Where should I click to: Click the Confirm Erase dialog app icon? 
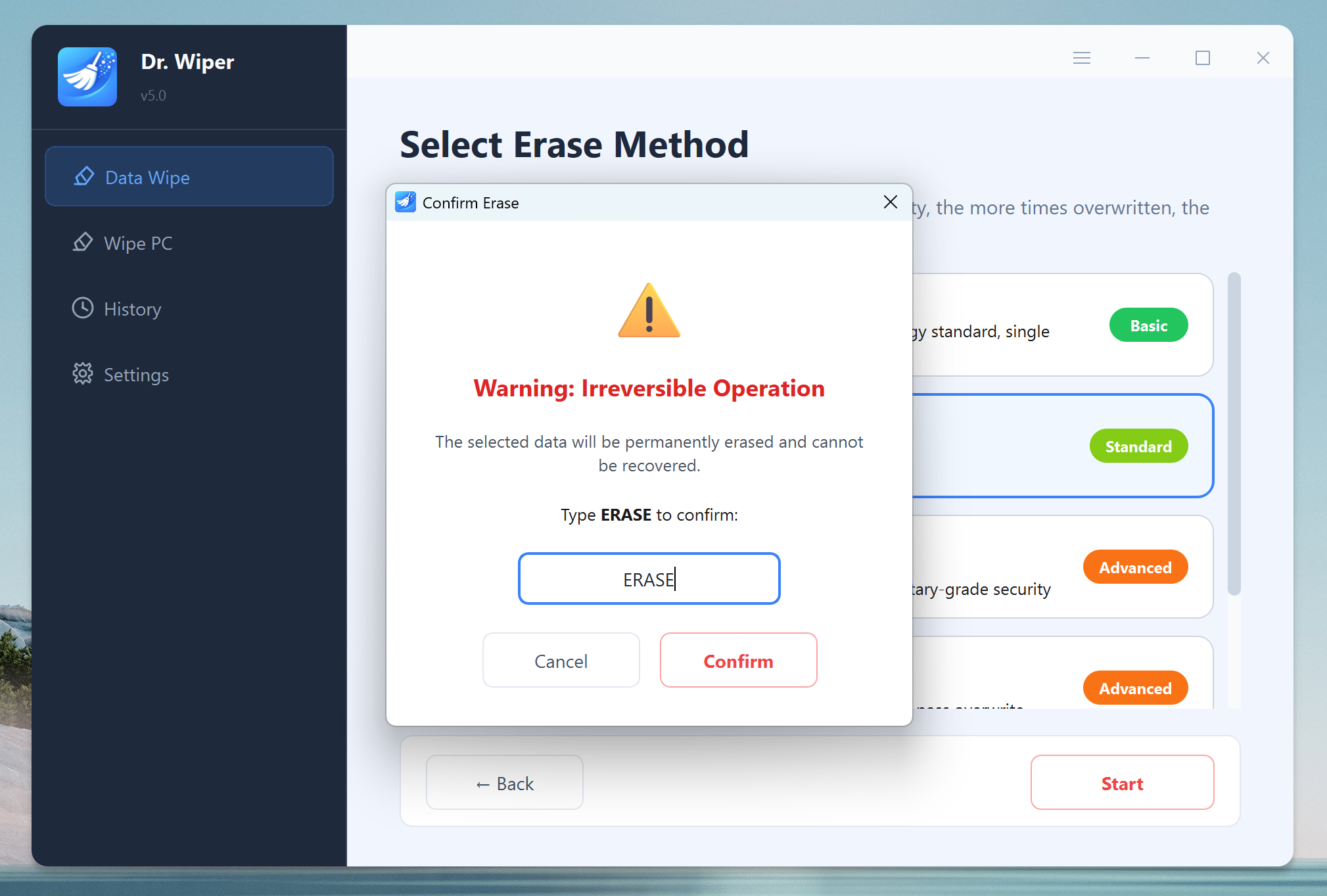[x=406, y=202]
